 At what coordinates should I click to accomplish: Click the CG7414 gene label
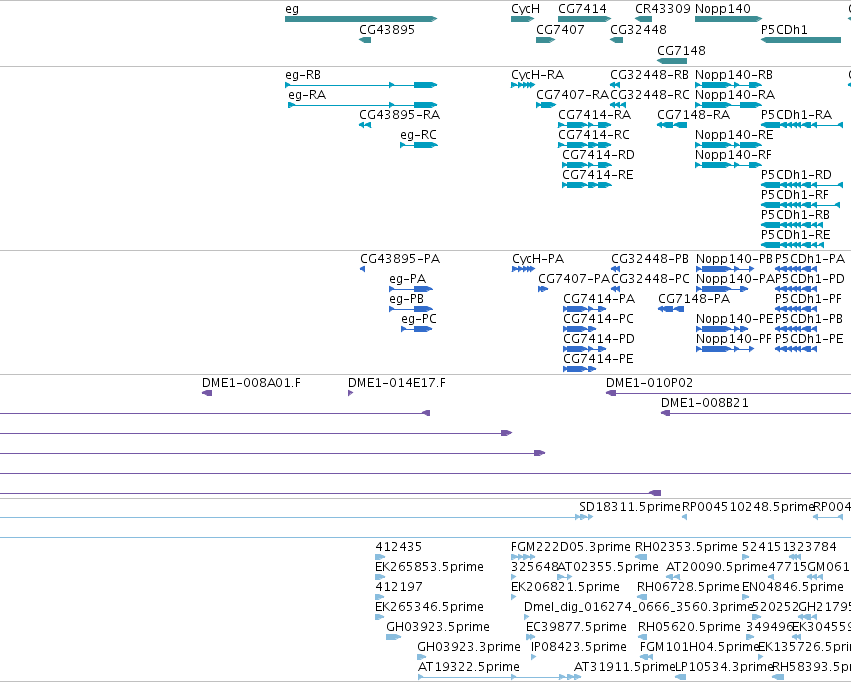pos(582,9)
